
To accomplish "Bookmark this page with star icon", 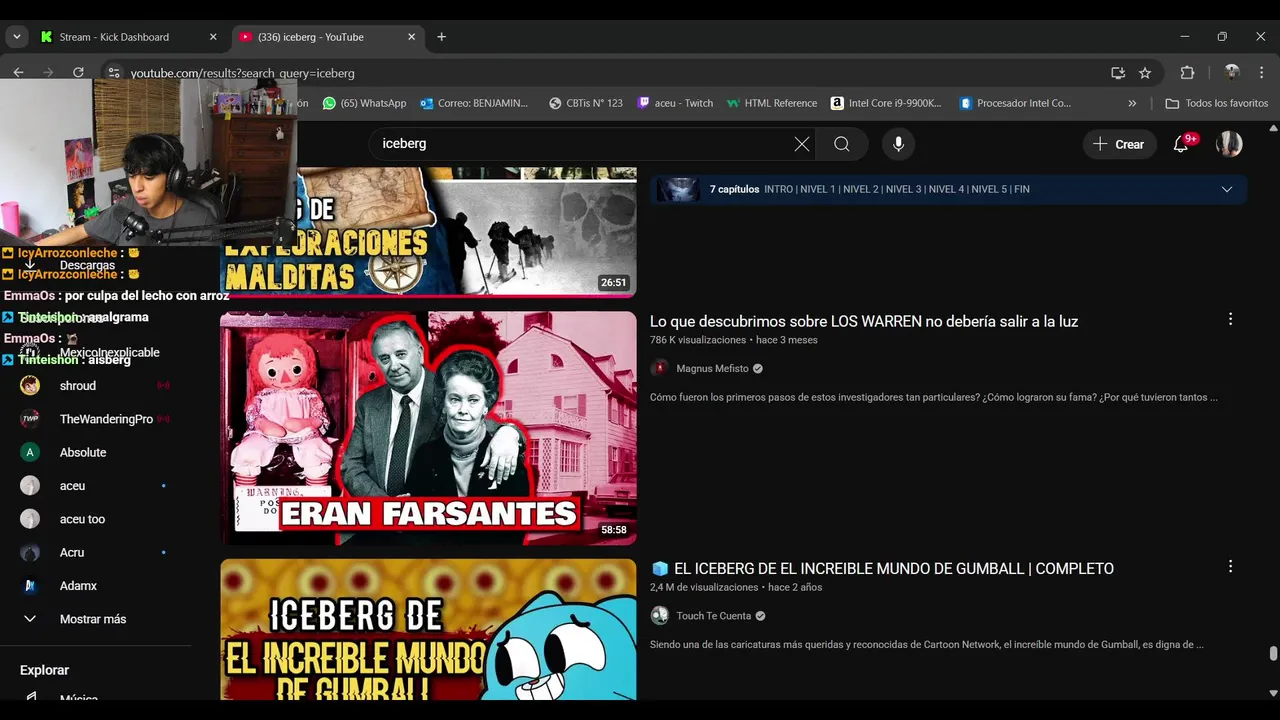I will (x=1145, y=73).
